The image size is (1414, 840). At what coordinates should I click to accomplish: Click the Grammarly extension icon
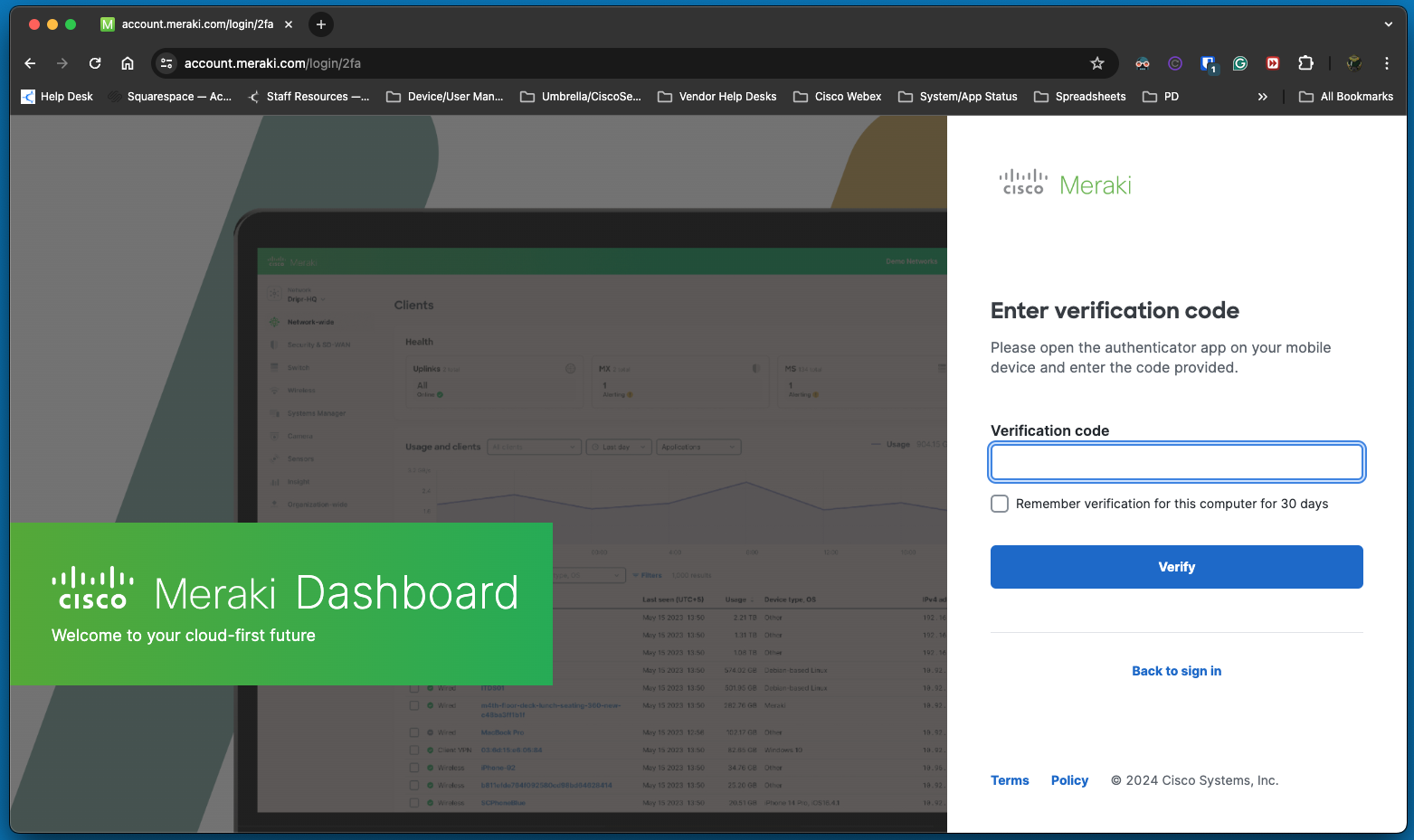pos(1240,63)
